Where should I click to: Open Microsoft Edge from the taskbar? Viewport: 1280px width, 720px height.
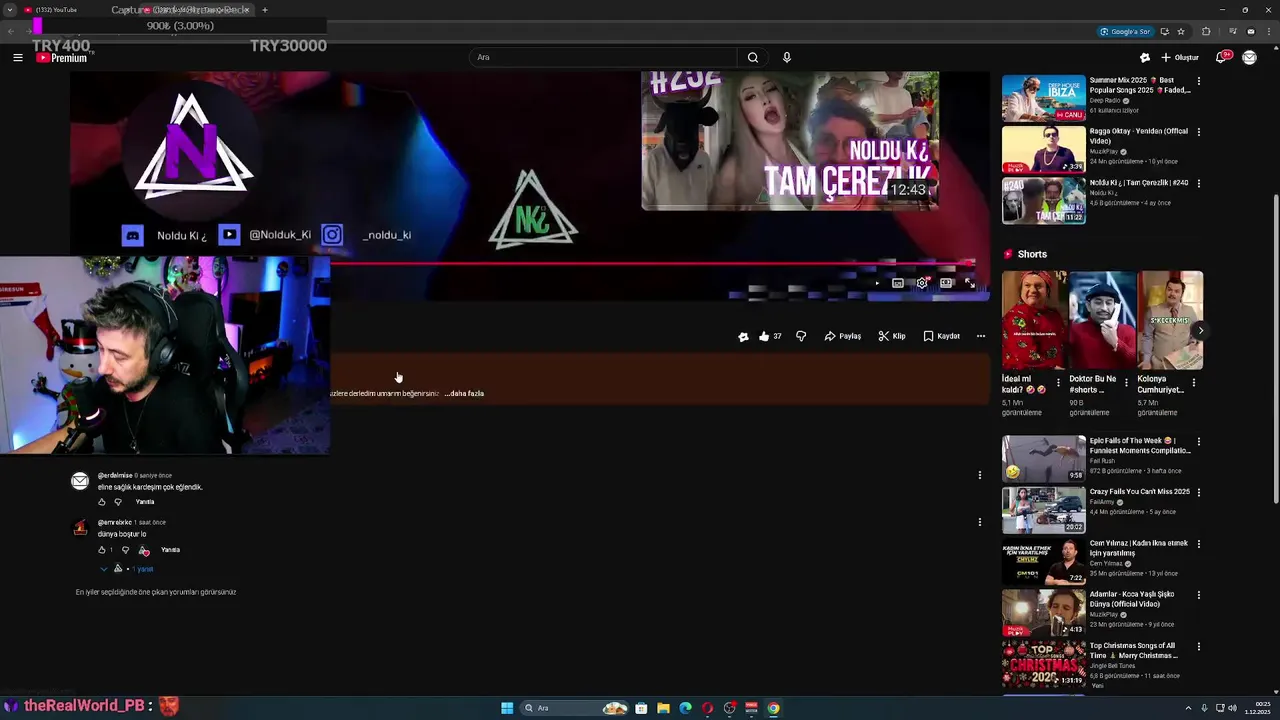685,708
